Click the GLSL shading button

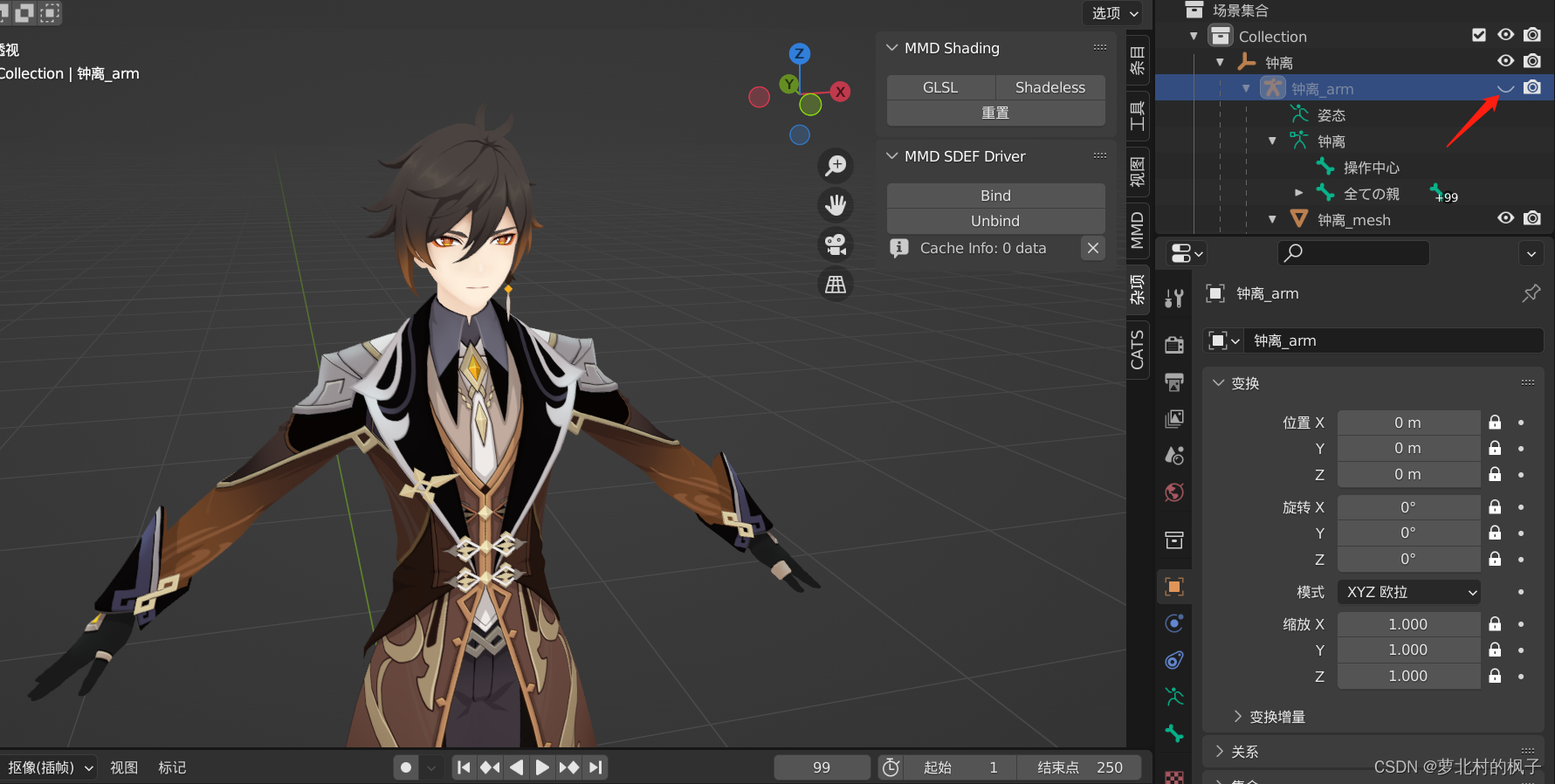tap(940, 87)
